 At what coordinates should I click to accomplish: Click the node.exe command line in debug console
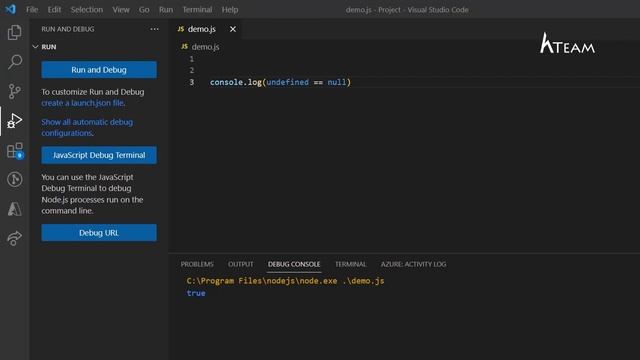285,281
